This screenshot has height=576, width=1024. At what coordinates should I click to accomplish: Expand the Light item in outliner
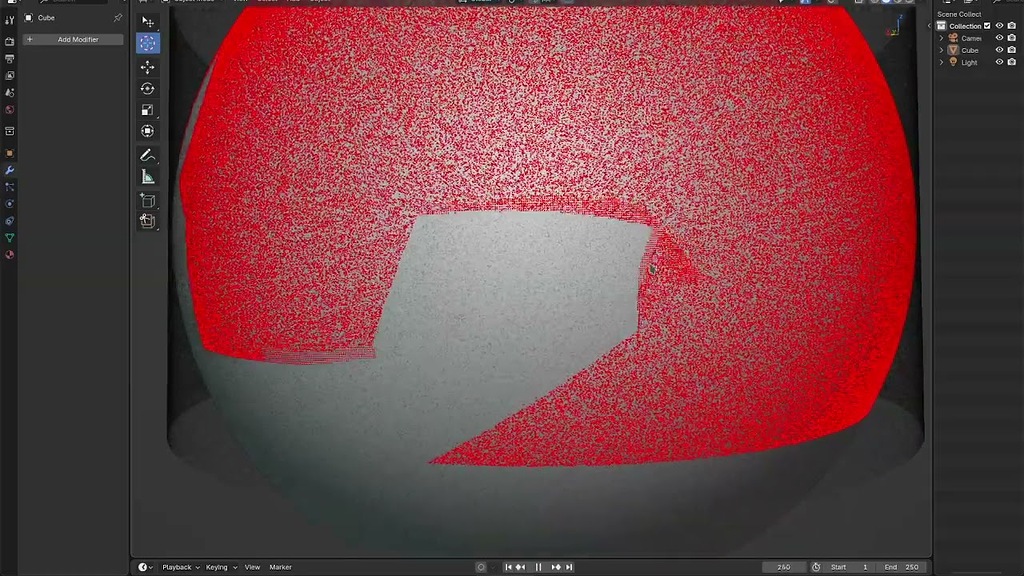point(942,62)
